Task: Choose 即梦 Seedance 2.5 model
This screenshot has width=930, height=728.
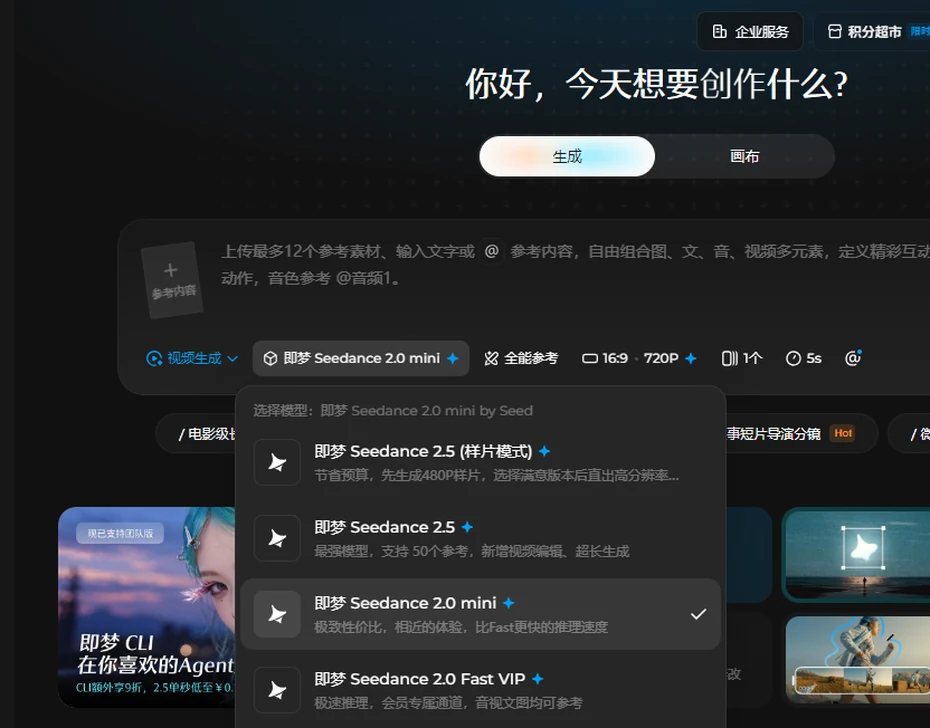Action: click(480, 538)
